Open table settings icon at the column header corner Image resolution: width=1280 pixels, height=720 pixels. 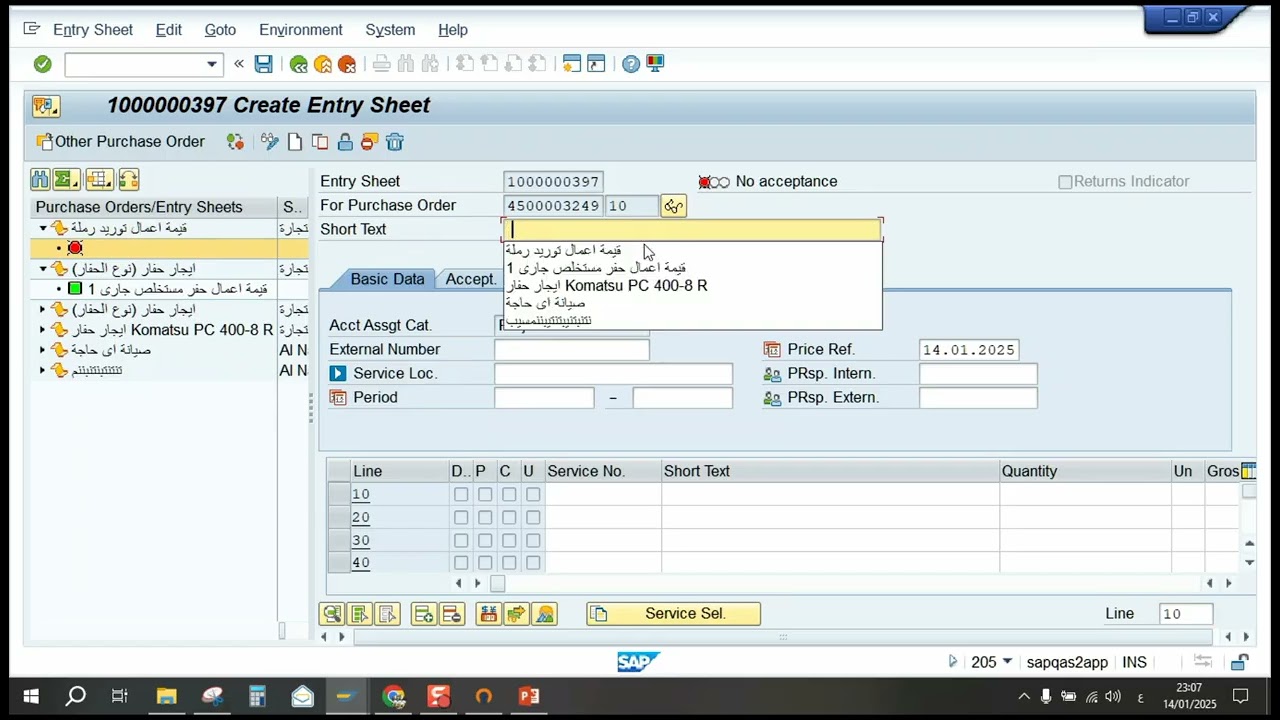click(x=1248, y=471)
